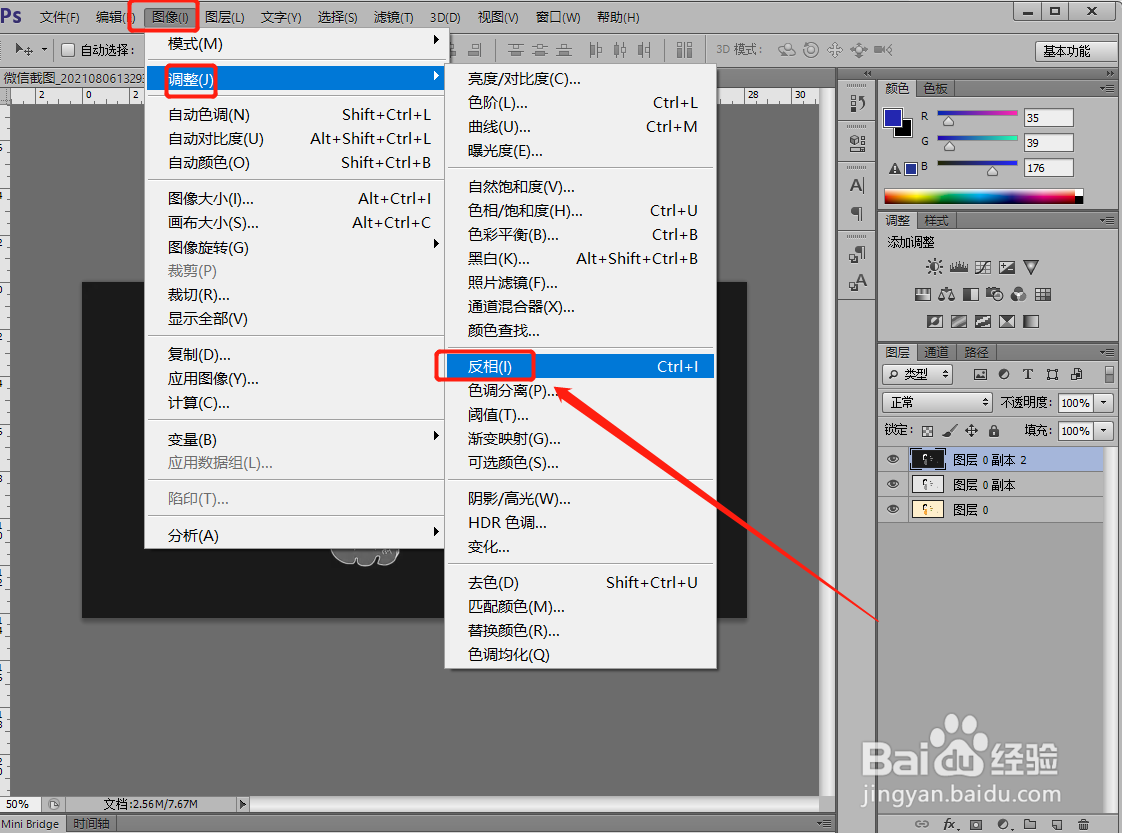Open the 类型 layer filter dropdown
Screen dimensions: 1122x833
pyautogui.click(x=917, y=374)
